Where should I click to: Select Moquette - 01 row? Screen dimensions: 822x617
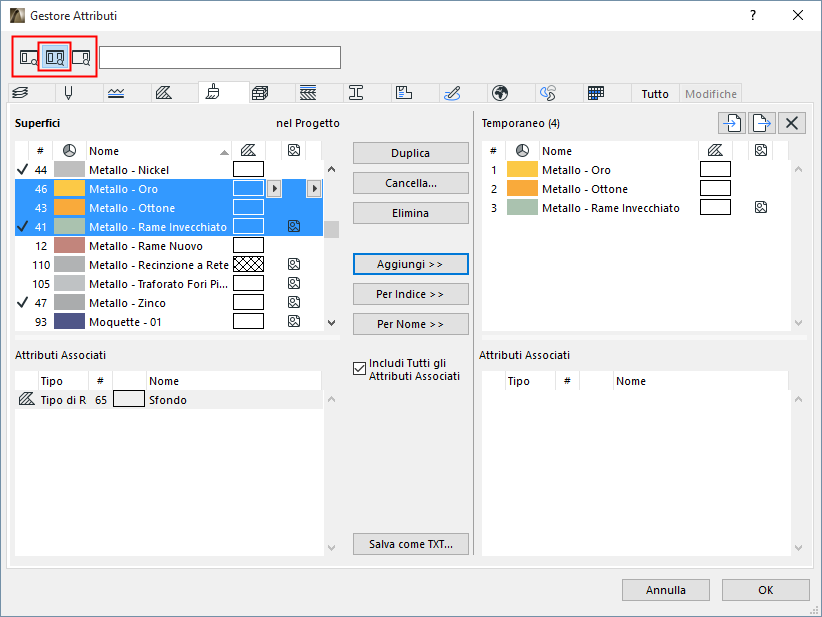point(169,321)
